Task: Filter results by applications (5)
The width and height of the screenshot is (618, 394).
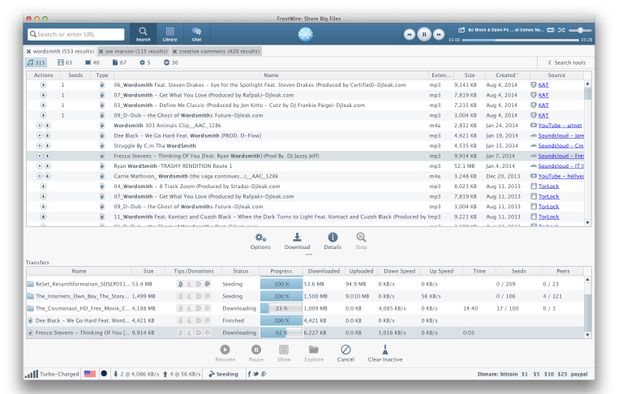Action: coord(145,62)
